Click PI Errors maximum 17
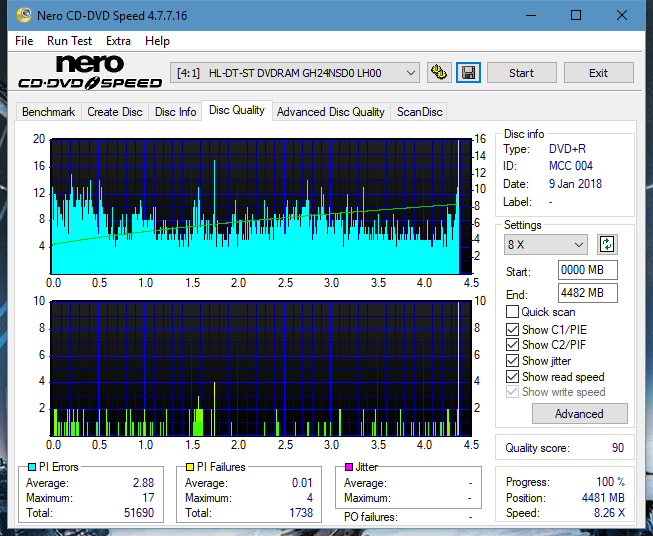 tap(148, 498)
